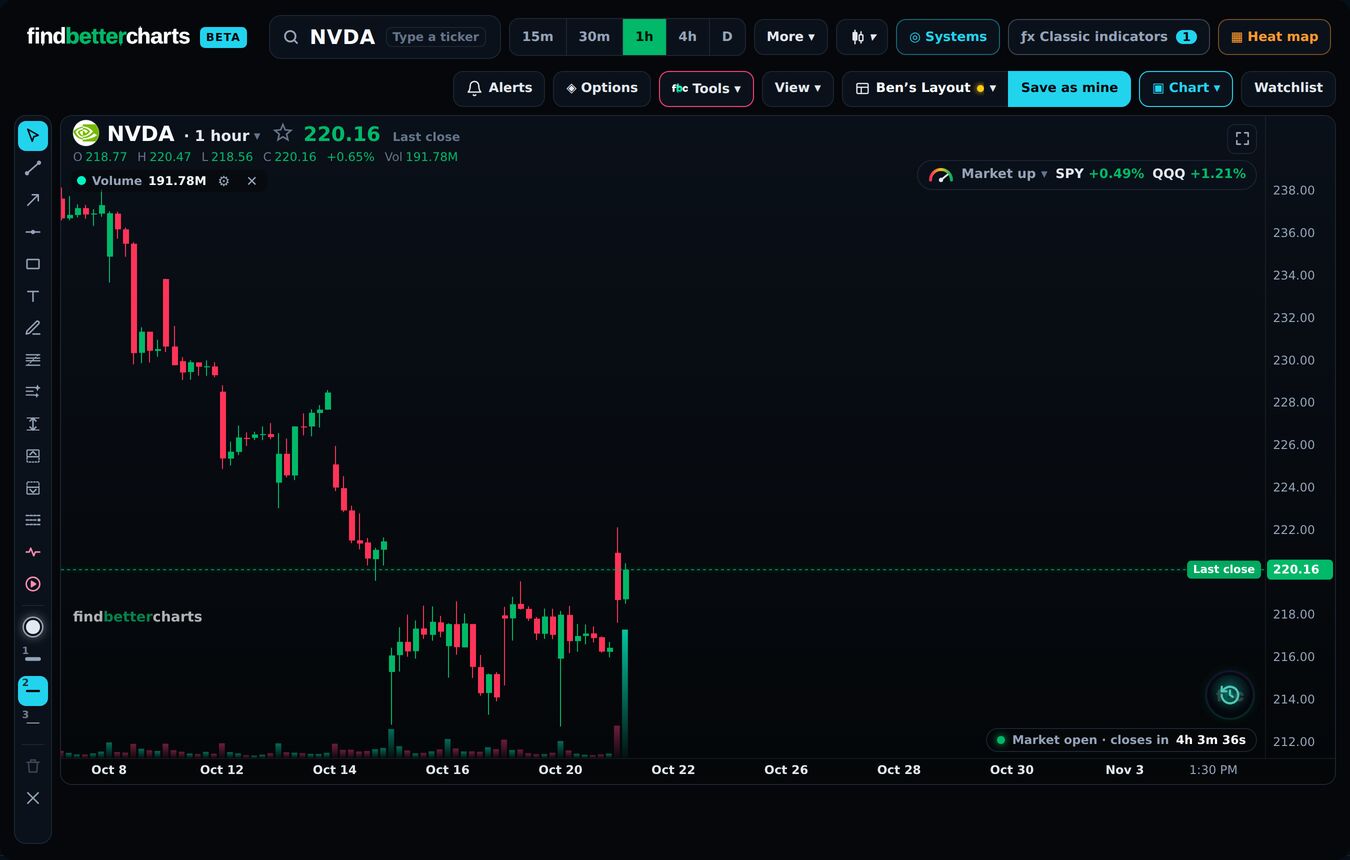This screenshot has width=1350, height=860.
Task: Select the cursor pointer tool
Action: [x=33, y=136]
